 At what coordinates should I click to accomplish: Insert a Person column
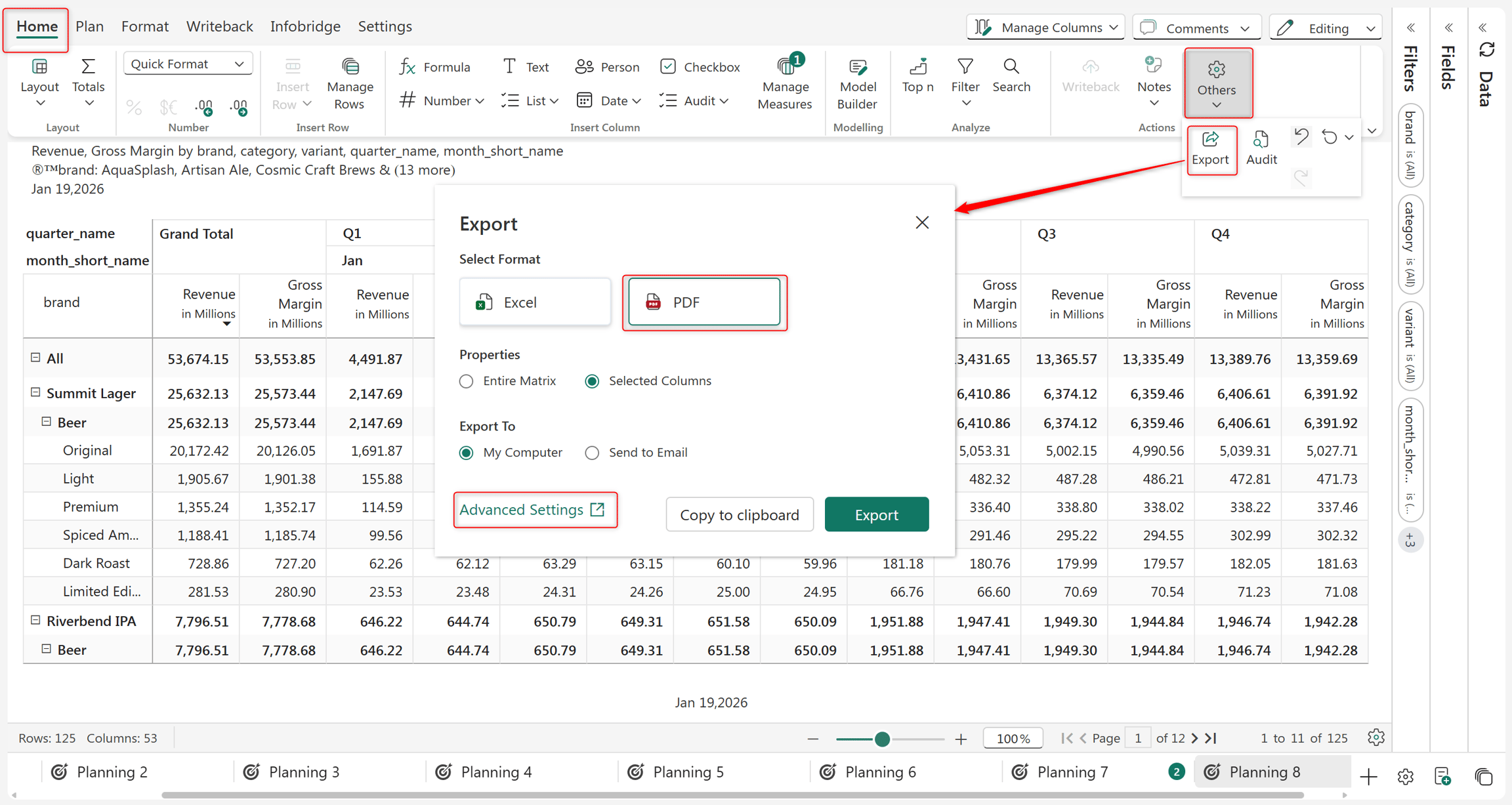(607, 67)
